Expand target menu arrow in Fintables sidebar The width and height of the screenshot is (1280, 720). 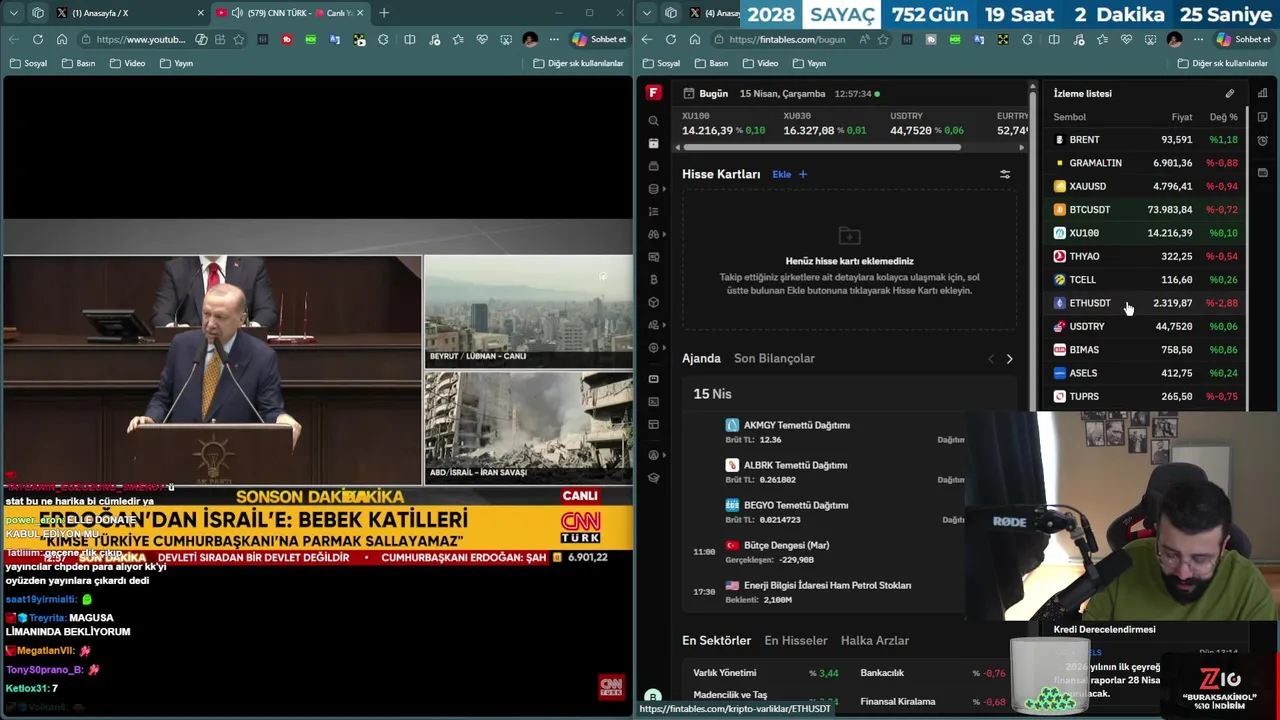(664, 348)
